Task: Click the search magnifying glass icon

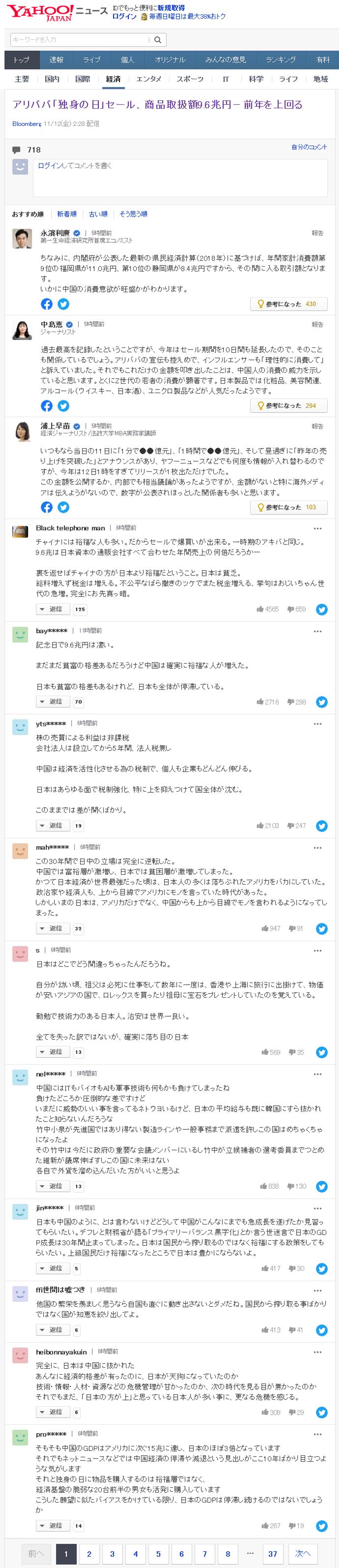Action: [157, 39]
